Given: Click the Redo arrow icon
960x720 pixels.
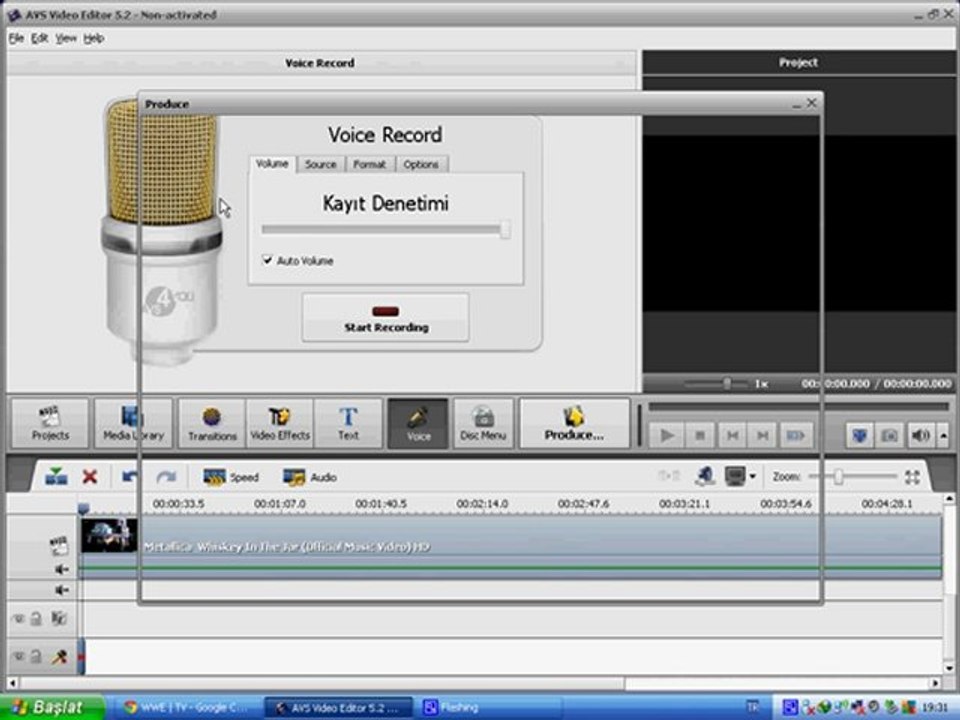Looking at the screenshot, I should click(x=166, y=476).
